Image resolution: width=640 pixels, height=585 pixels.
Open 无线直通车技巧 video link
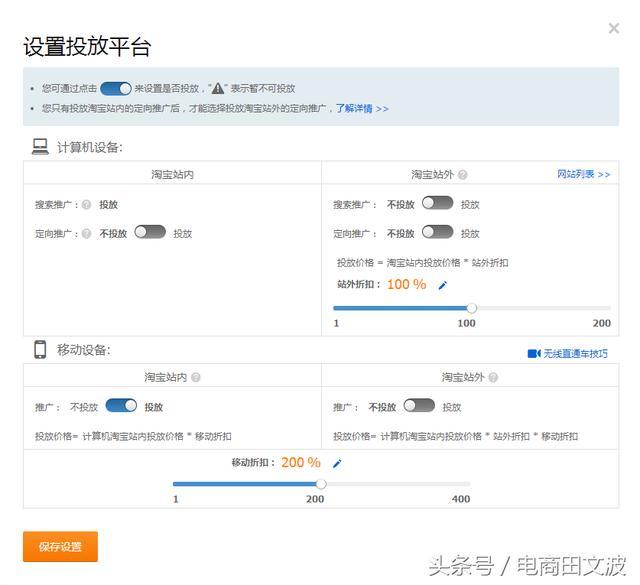567,353
